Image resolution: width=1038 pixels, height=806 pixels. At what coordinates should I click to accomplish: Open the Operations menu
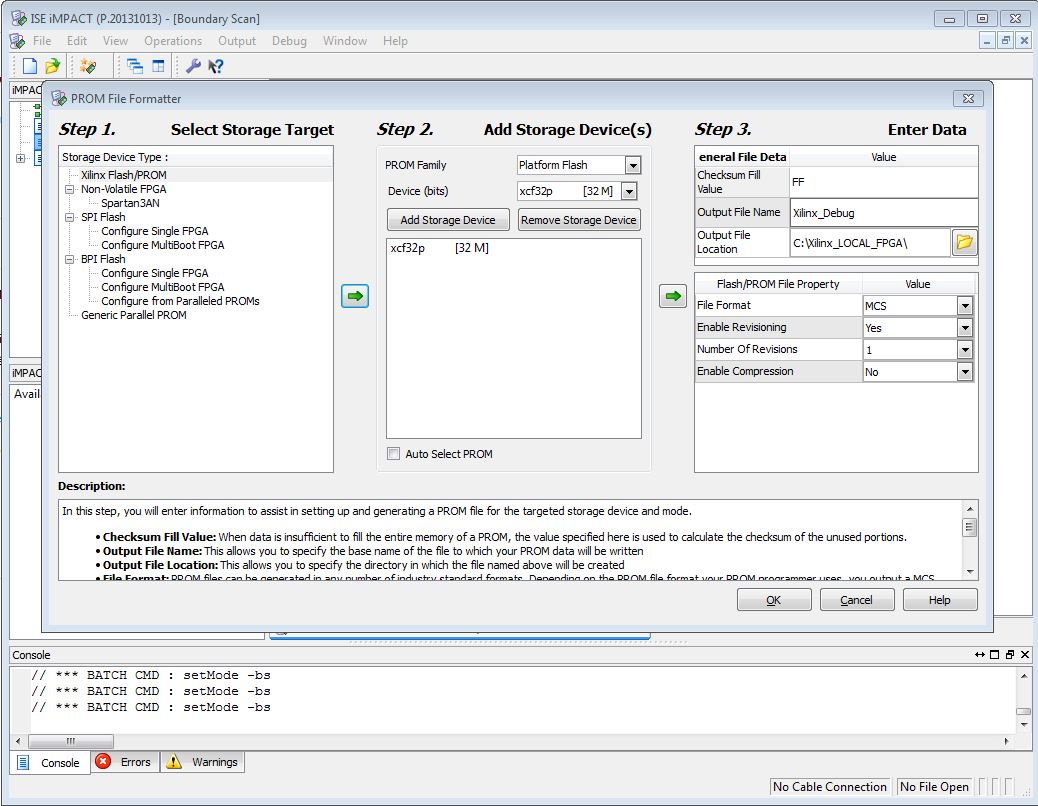173,41
